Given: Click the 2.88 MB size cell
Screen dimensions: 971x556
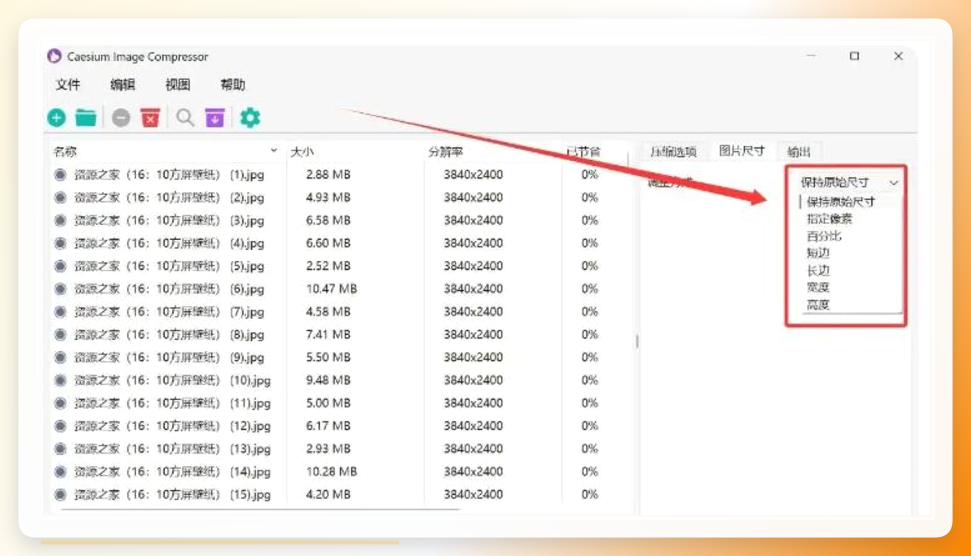Looking at the screenshot, I should coord(328,175).
